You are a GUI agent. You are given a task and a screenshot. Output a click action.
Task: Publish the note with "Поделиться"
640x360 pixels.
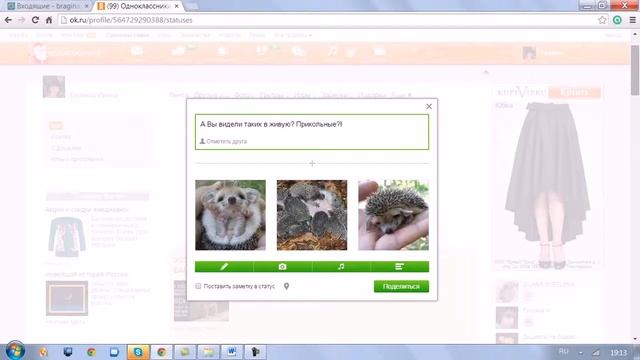[x=401, y=286]
